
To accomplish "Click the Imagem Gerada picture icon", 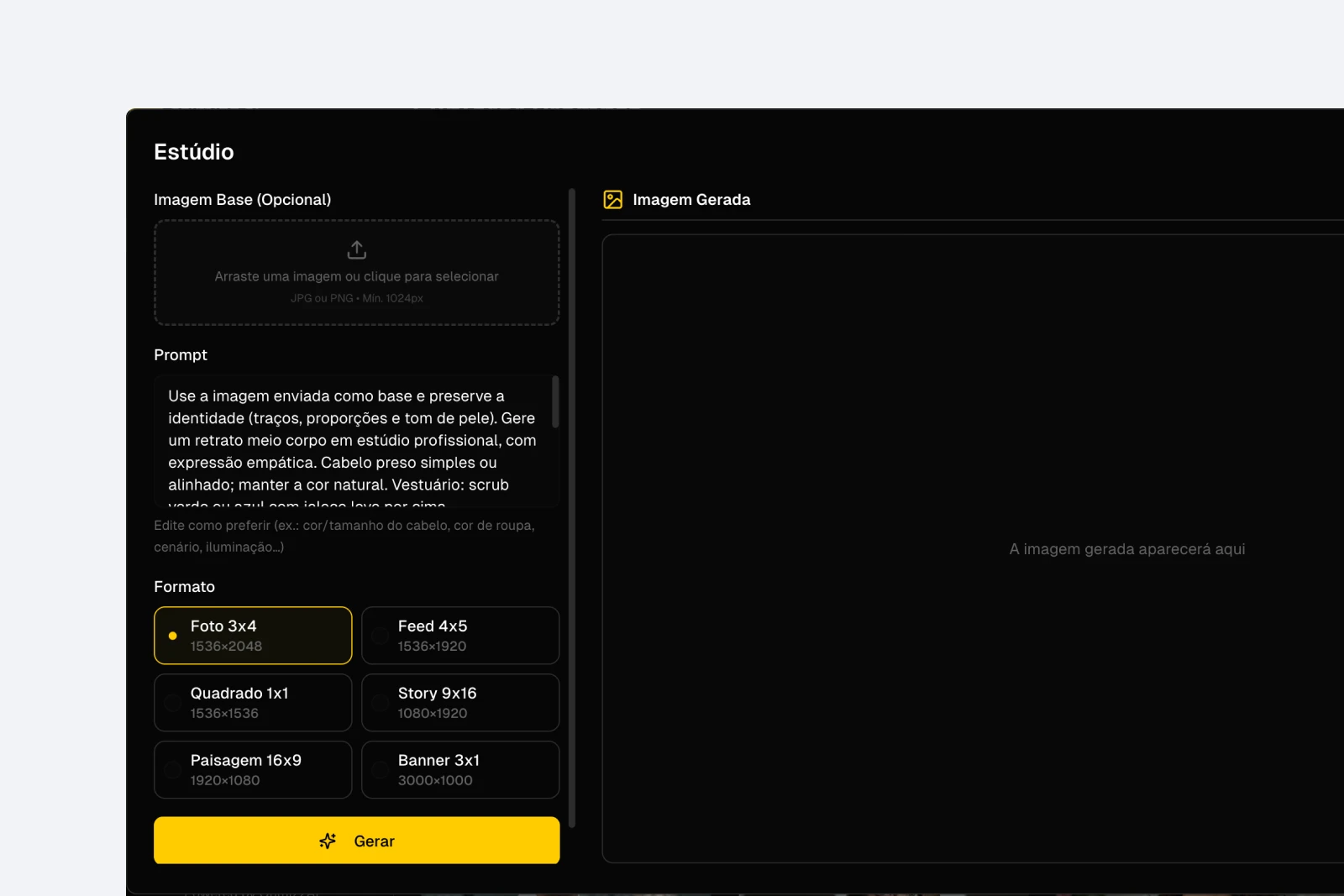I will (x=613, y=200).
